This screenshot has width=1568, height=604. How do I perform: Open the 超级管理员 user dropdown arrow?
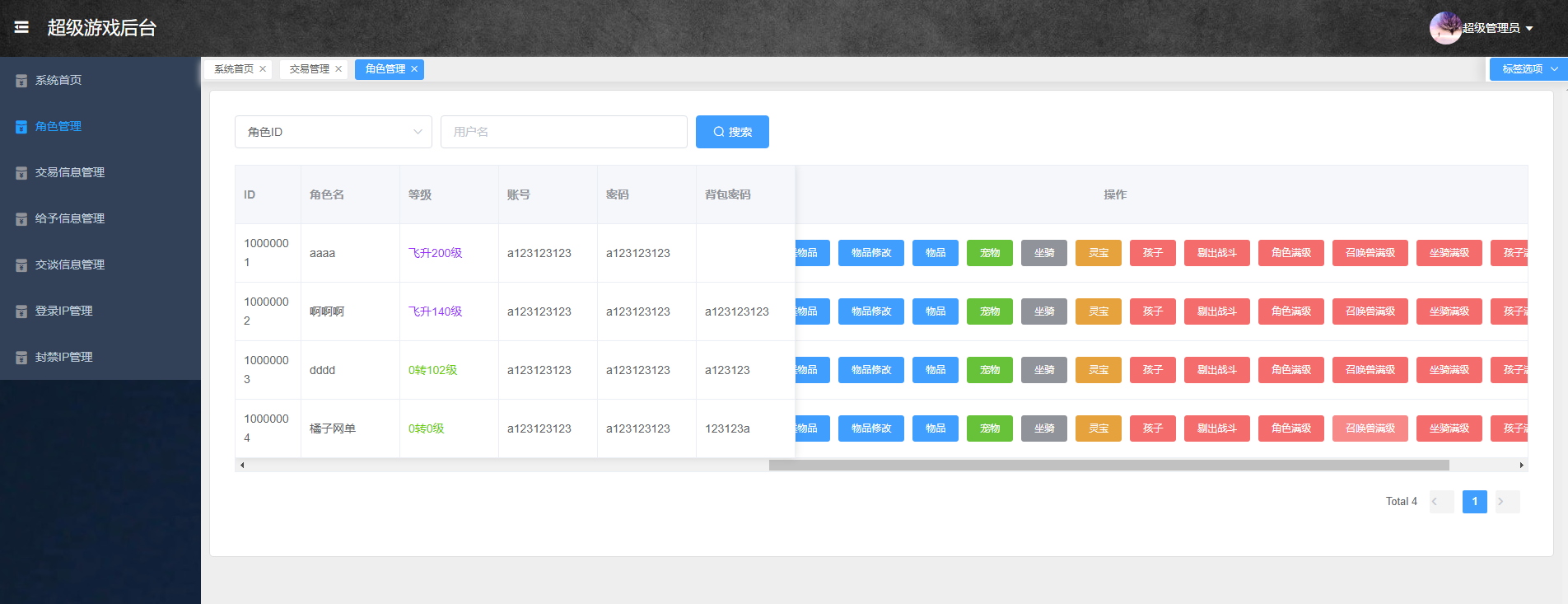pyautogui.click(x=1529, y=29)
